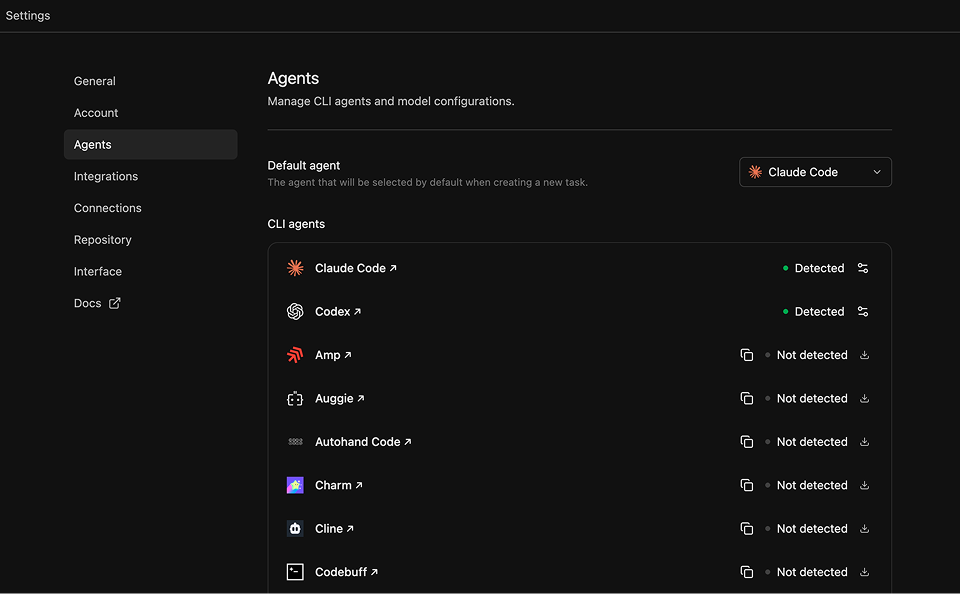The image size is (961, 594).
Task: Click the Auggie bracket logo
Action: click(x=295, y=398)
